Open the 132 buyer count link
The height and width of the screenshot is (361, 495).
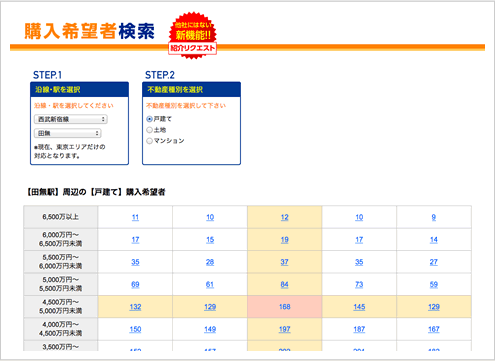click(135, 307)
